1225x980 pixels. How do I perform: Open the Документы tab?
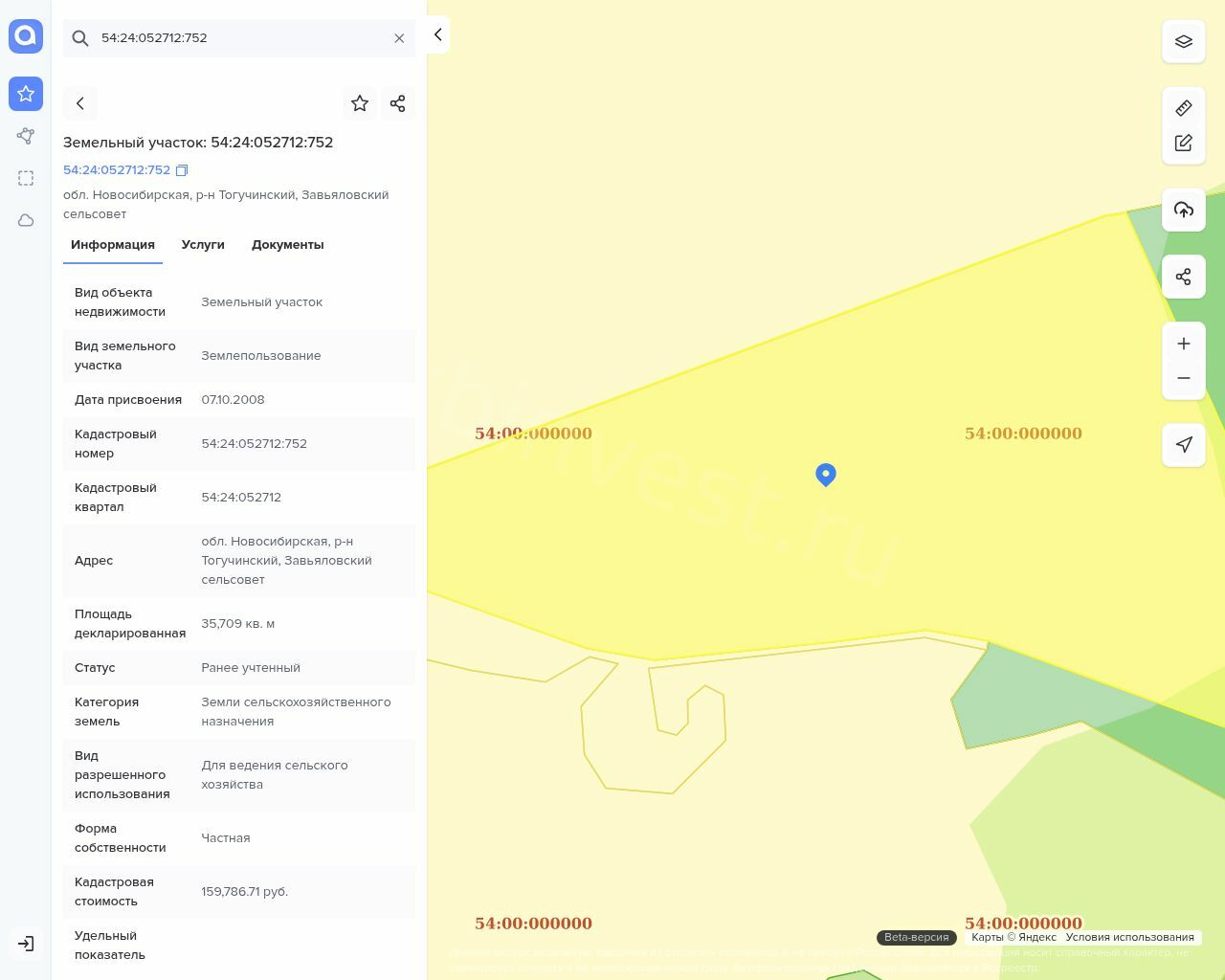click(287, 245)
